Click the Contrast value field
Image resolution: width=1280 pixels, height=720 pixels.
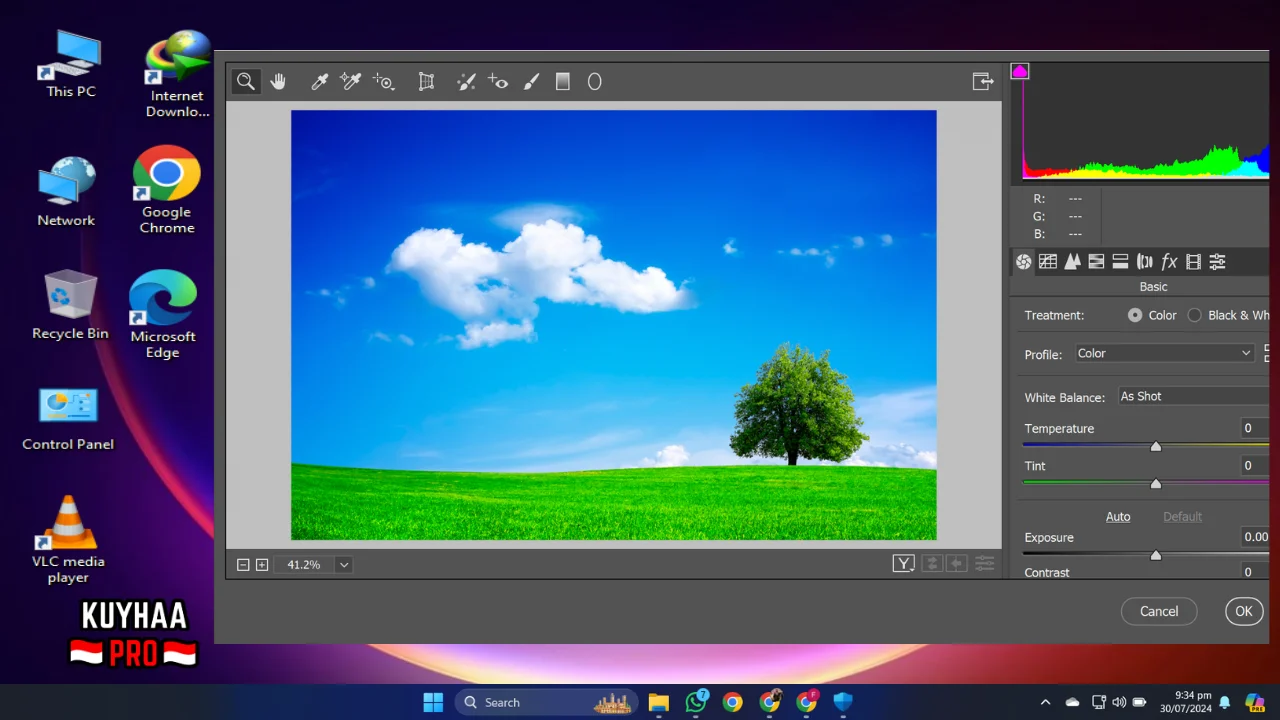click(1254, 572)
